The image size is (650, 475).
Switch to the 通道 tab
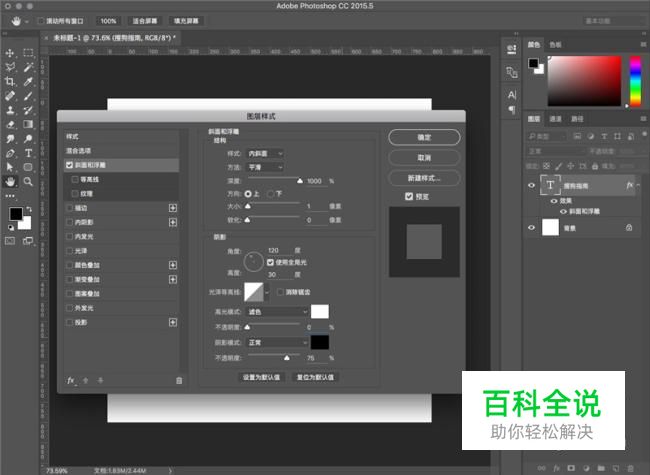555,119
